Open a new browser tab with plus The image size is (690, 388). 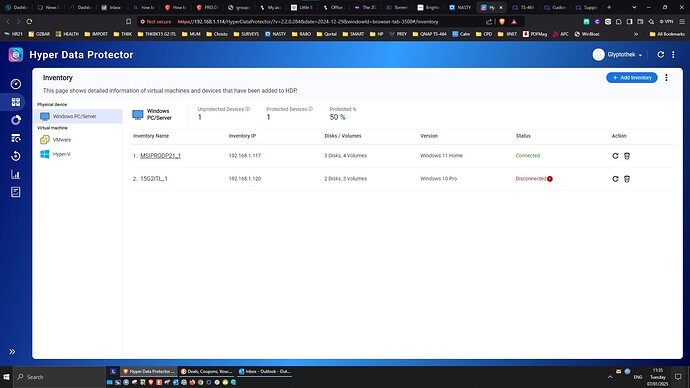[609, 7]
